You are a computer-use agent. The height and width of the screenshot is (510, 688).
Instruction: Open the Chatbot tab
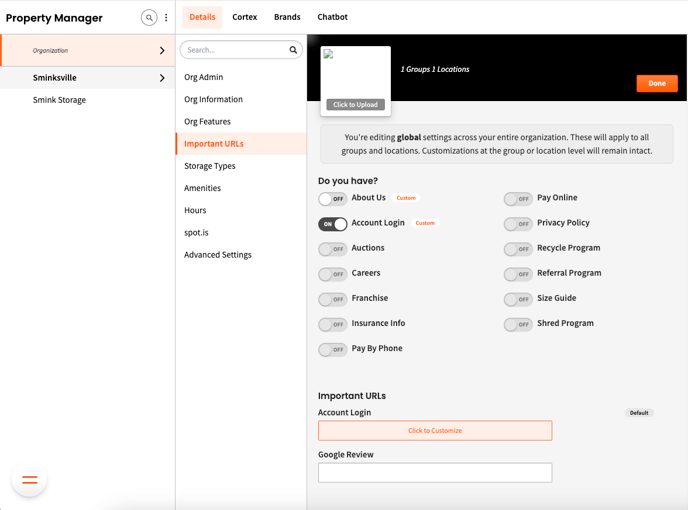pyautogui.click(x=332, y=17)
